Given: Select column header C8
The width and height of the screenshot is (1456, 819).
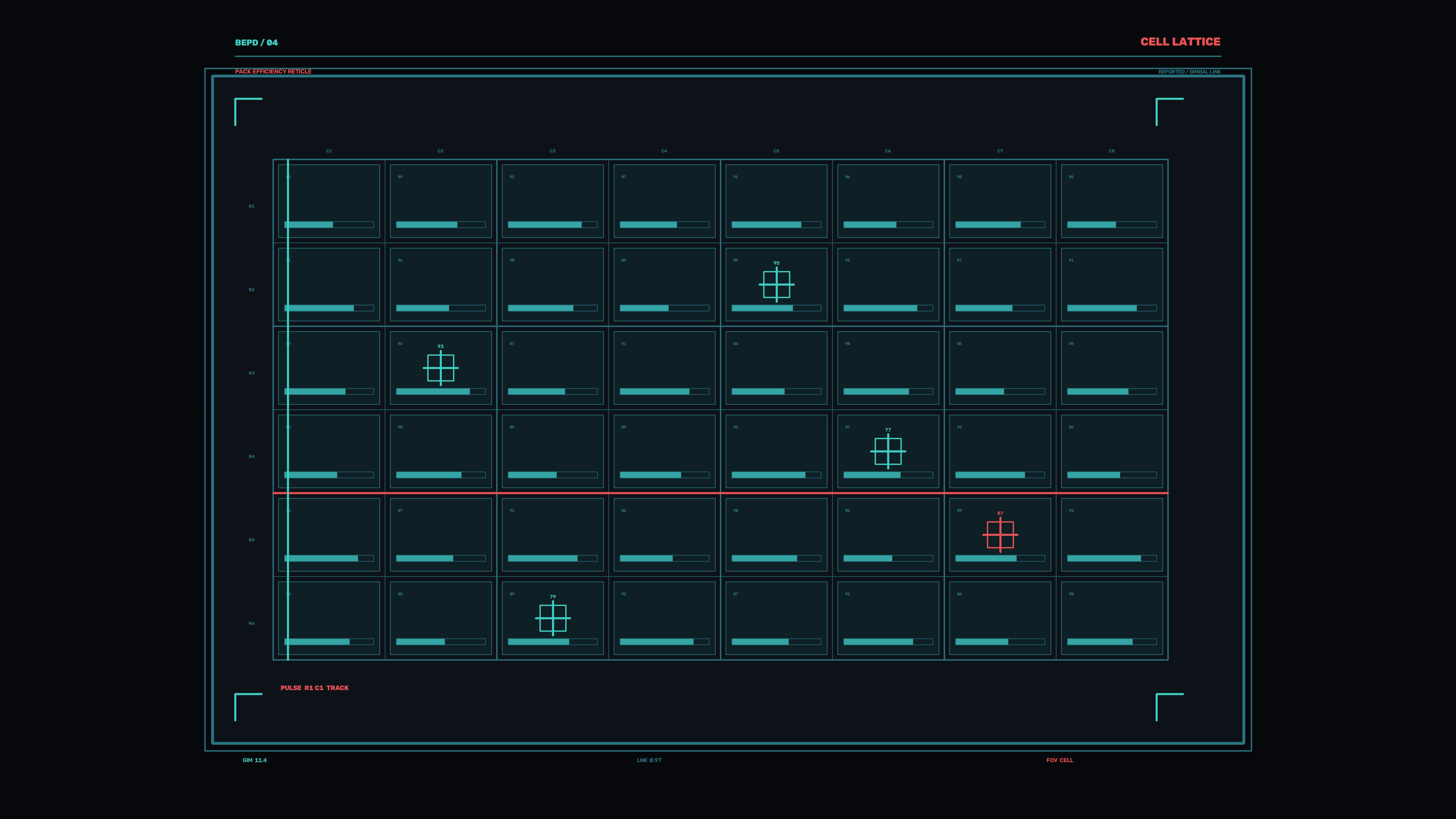Looking at the screenshot, I should pyautogui.click(x=1112, y=151).
